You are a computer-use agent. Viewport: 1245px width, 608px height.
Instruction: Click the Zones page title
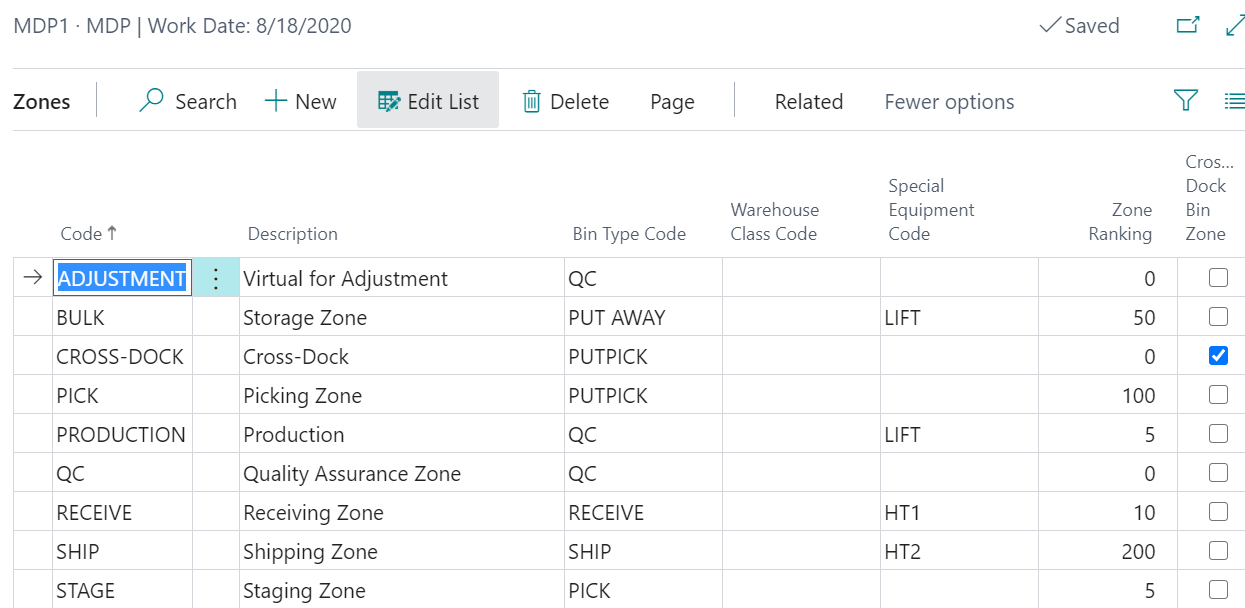[x=42, y=101]
